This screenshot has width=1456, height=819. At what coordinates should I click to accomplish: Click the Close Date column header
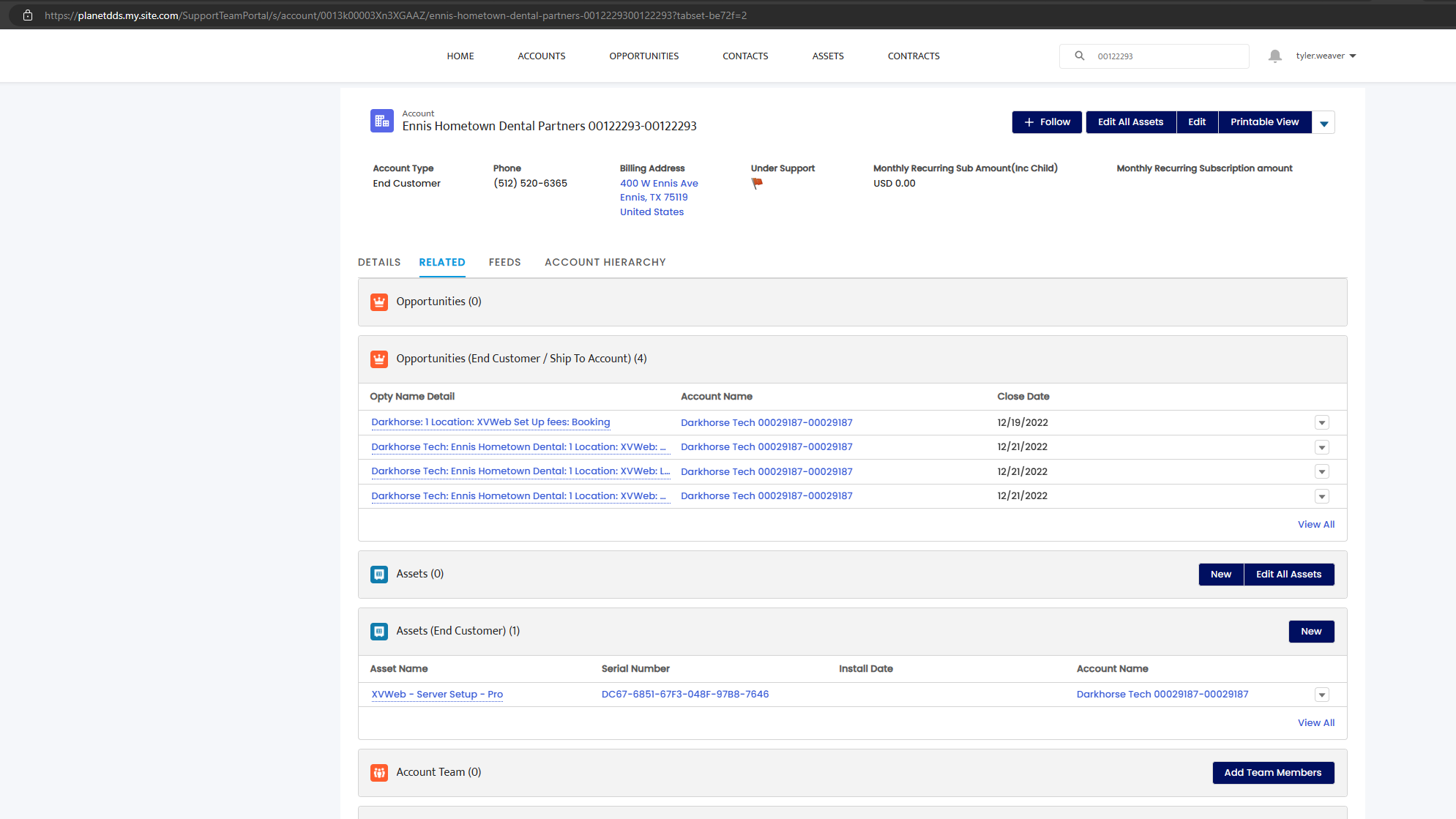[1023, 397]
